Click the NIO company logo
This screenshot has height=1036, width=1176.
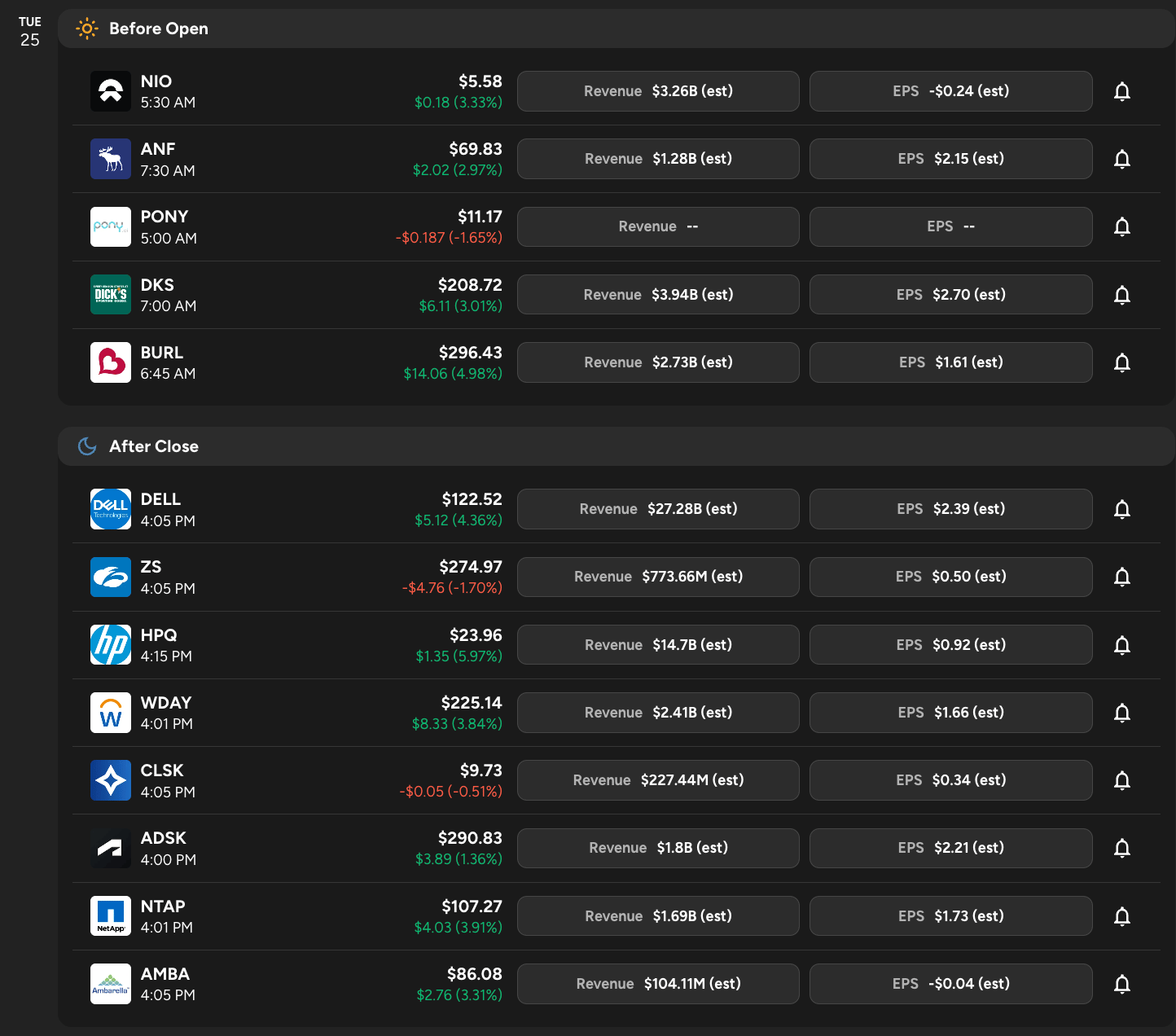[x=111, y=91]
